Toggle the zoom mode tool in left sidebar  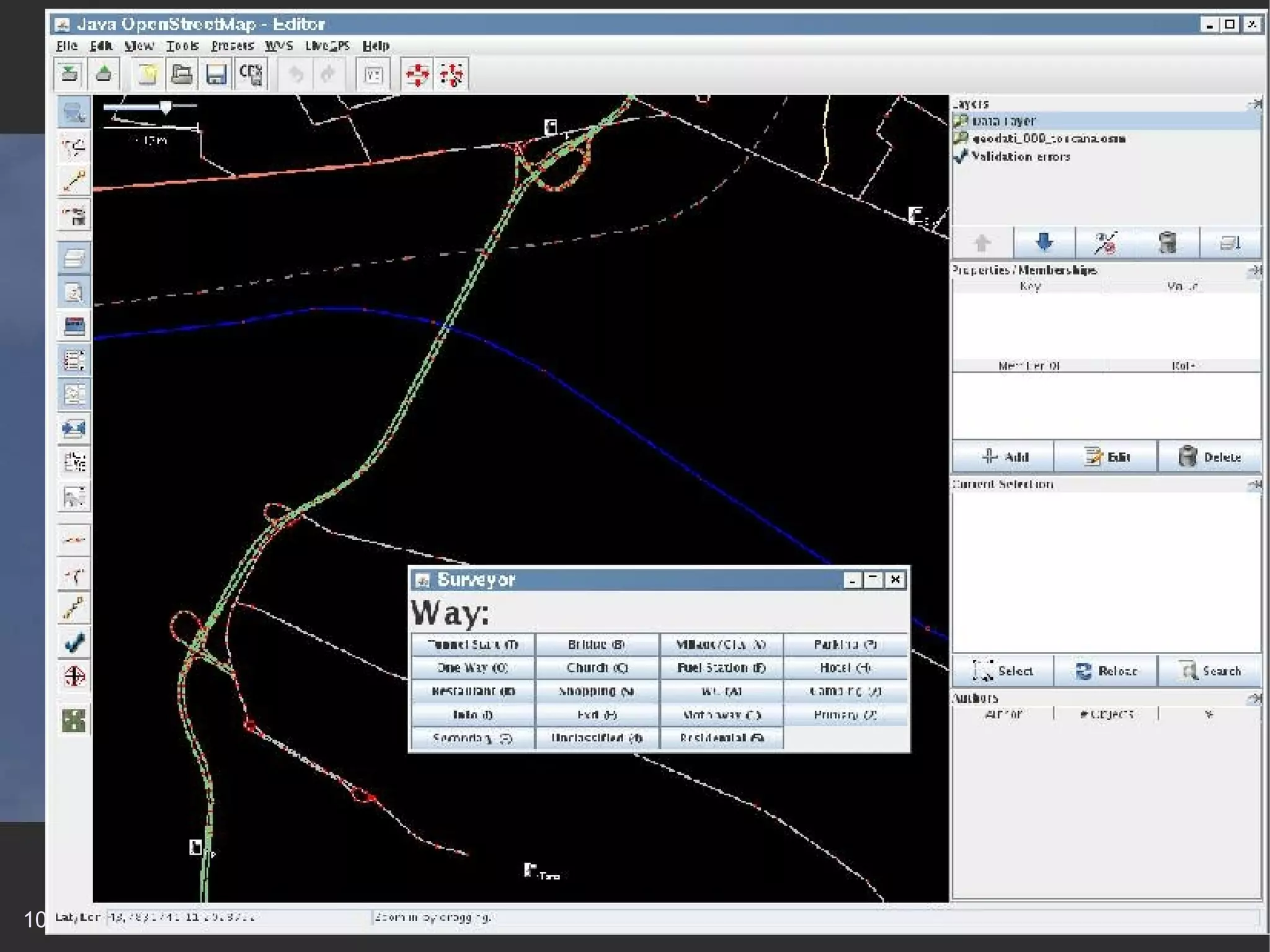pyautogui.click(x=74, y=112)
